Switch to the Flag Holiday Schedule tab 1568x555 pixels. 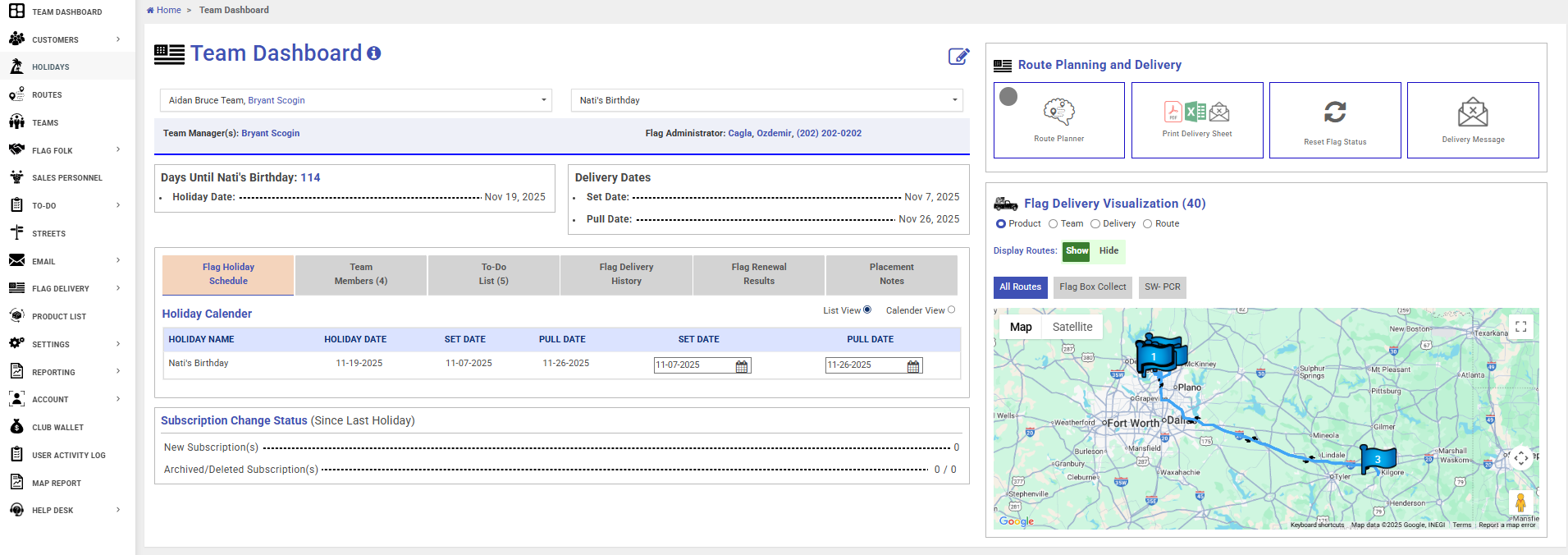coord(228,275)
